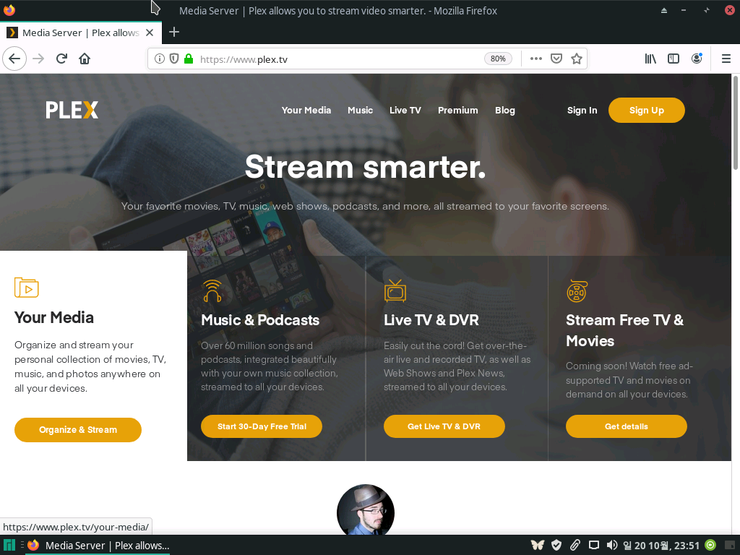The image size is (740, 555).
Task: Click Stream Free TV & Movies heading
Action: (x=624, y=330)
